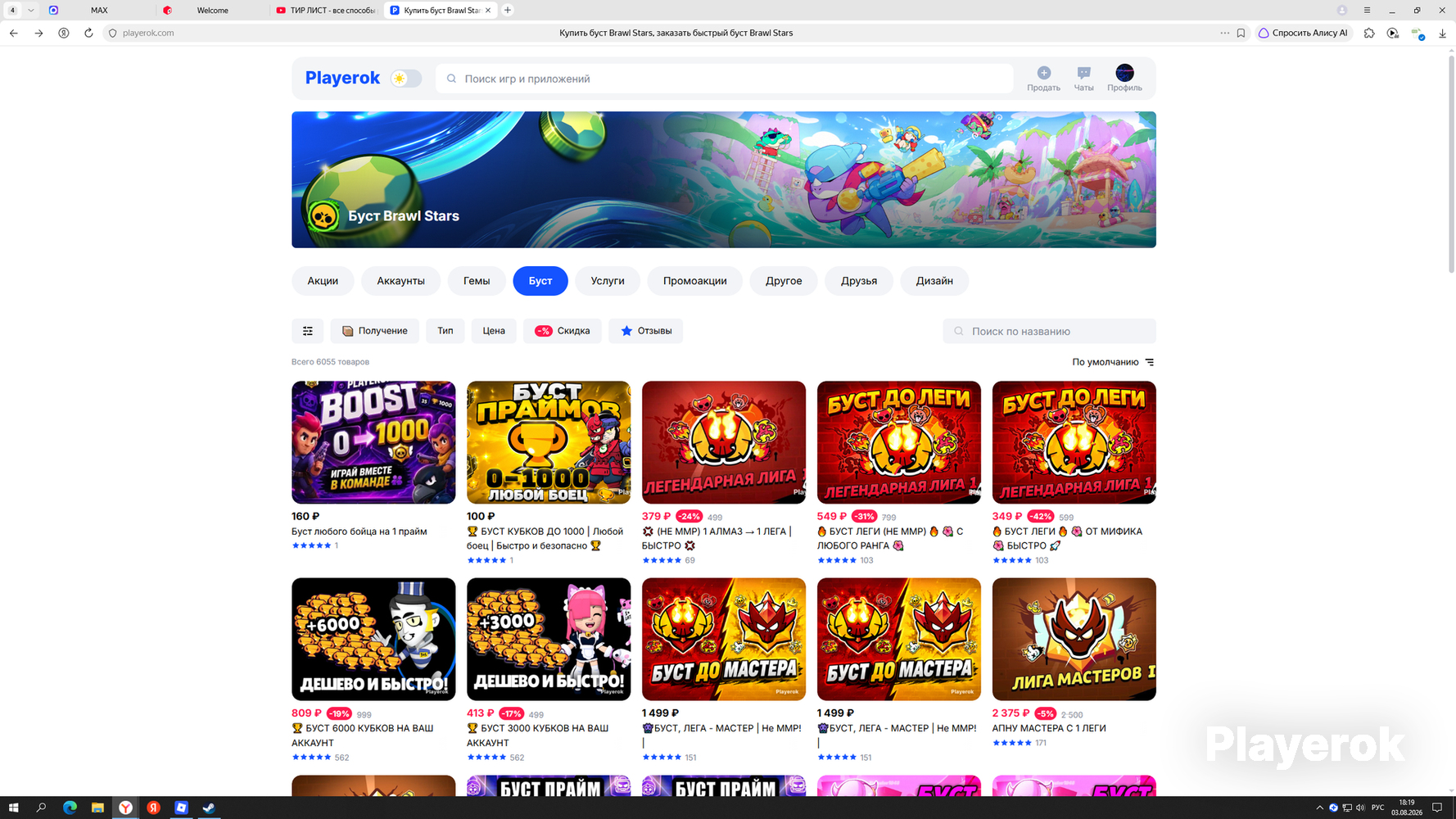The height and width of the screenshot is (819, 1456).
Task: Select the Другое category tab
Action: (x=784, y=281)
